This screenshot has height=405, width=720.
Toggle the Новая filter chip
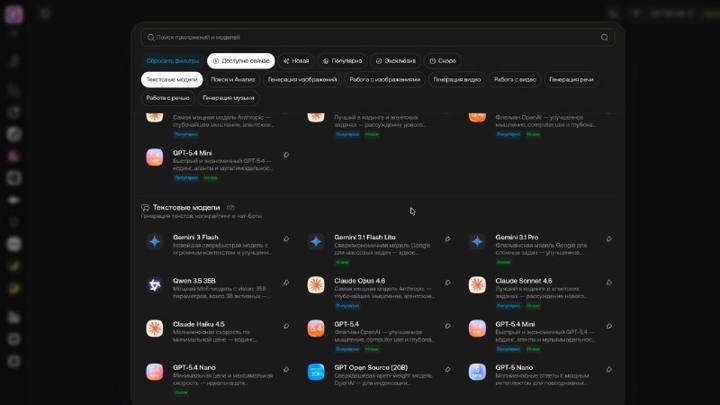pos(296,61)
